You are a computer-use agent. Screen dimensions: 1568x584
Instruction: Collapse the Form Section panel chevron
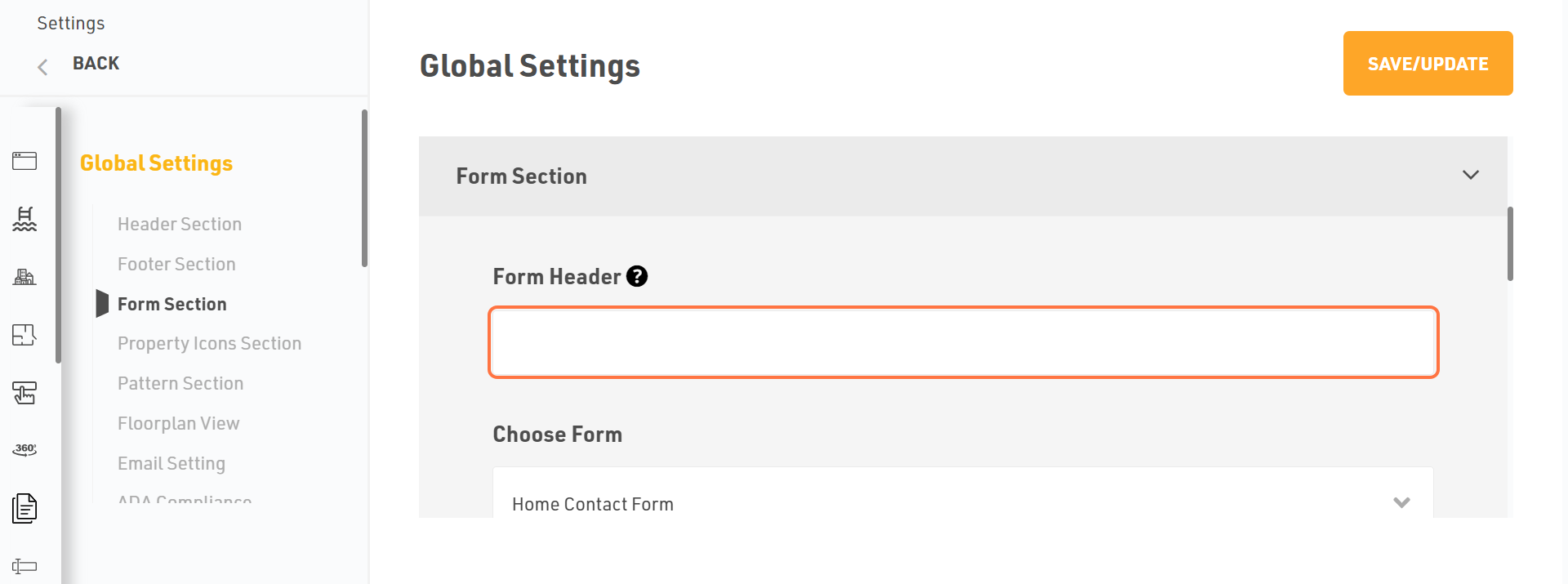[1471, 175]
